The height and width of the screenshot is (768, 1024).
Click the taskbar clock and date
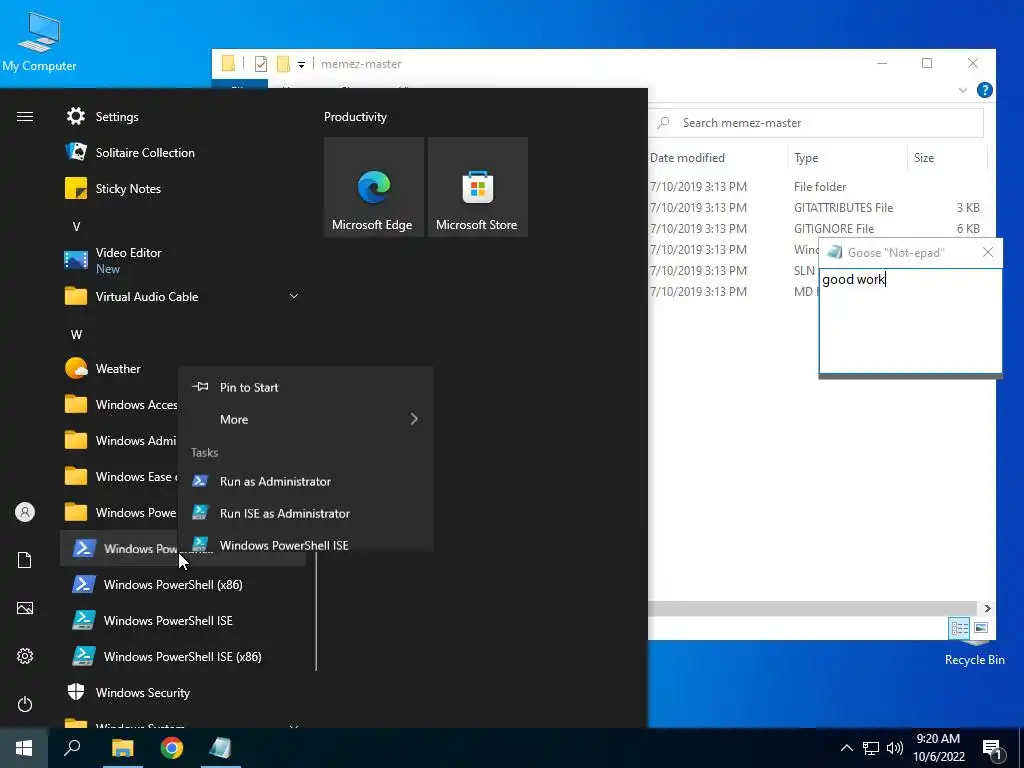tap(938, 748)
